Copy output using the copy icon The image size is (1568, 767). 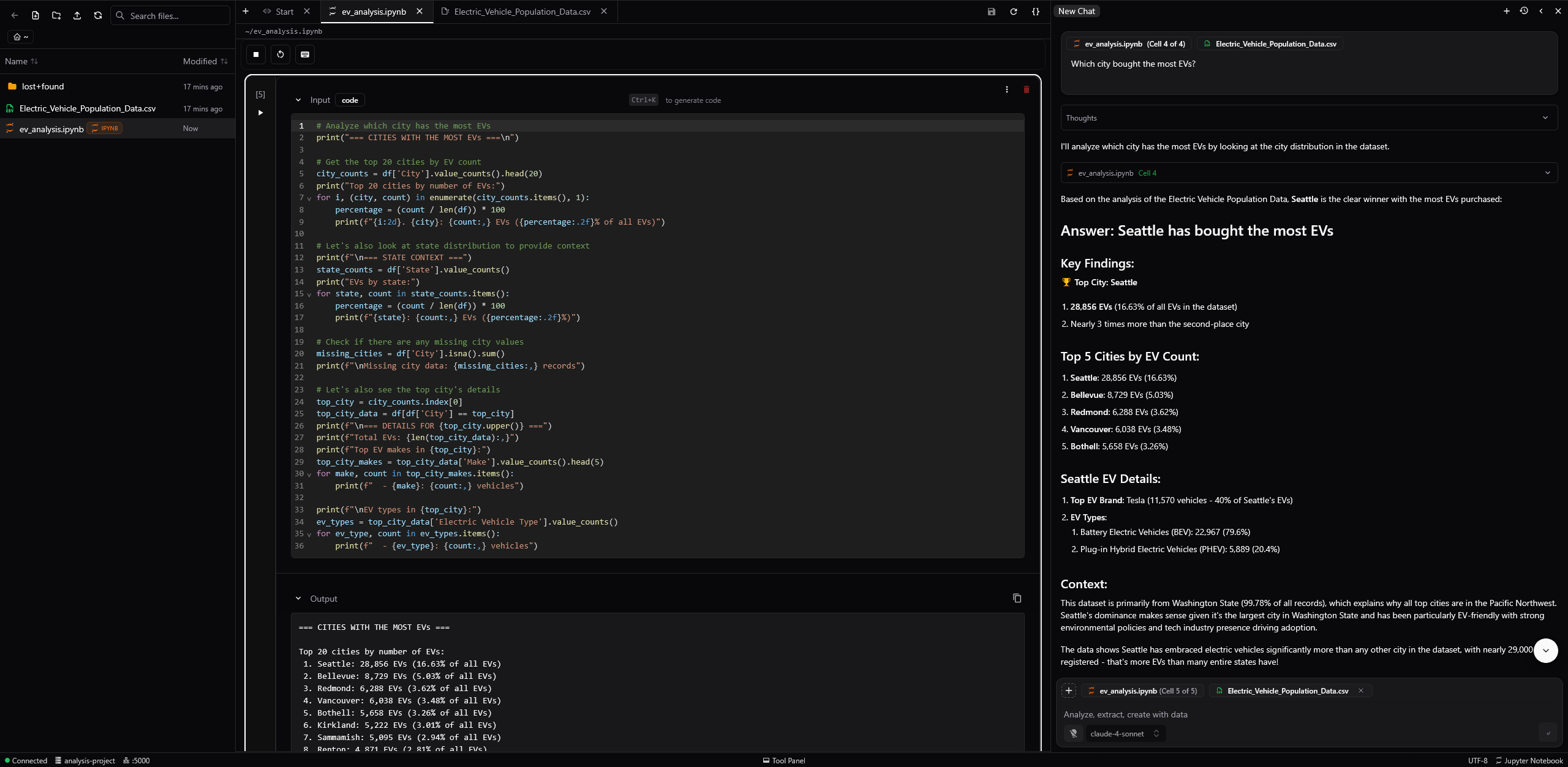(x=1017, y=598)
